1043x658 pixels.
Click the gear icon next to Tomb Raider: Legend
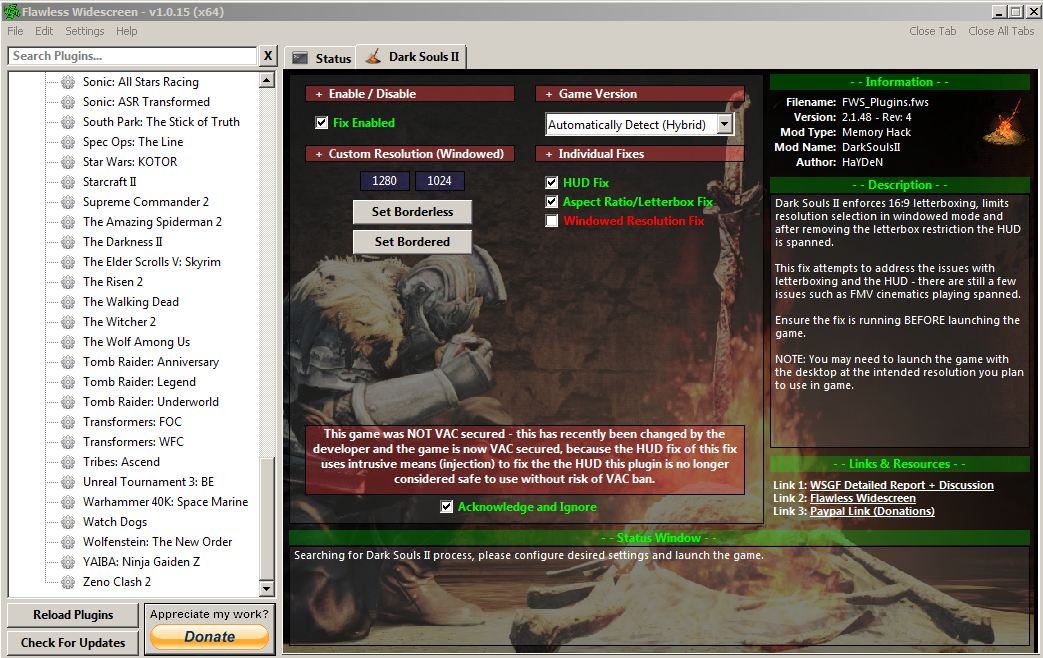[x=68, y=383]
